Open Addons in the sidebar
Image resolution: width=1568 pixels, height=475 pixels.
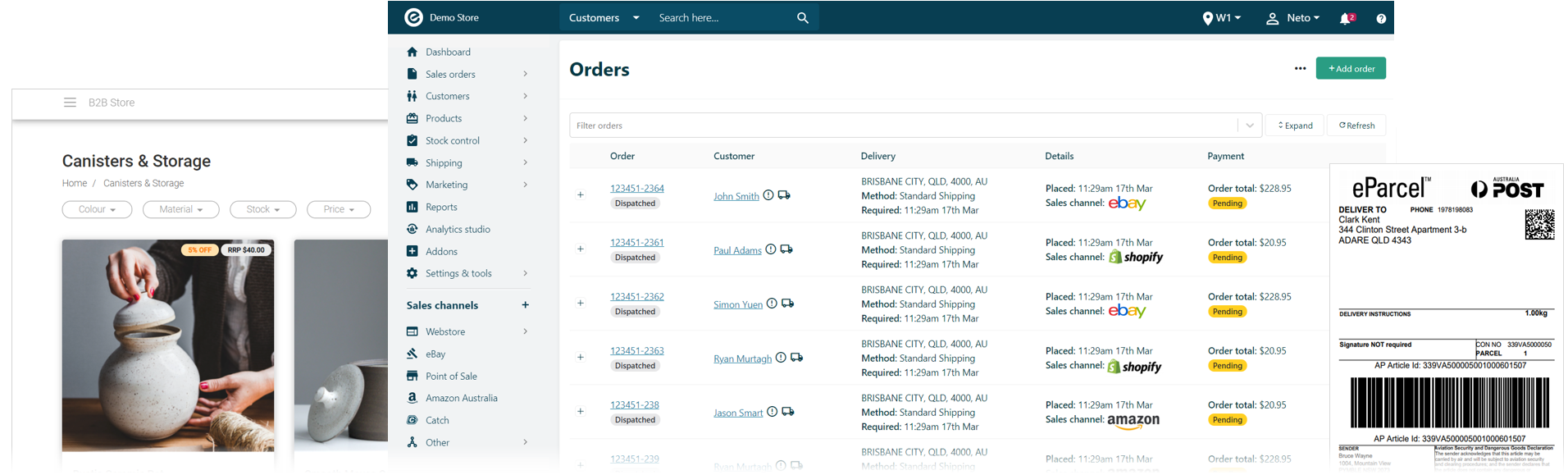tap(441, 251)
